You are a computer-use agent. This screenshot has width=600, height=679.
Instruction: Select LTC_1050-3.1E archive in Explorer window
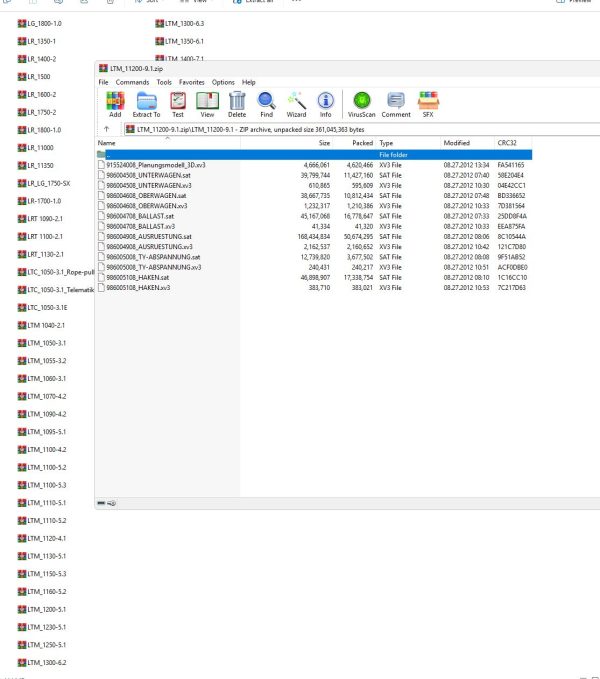tap(42, 307)
